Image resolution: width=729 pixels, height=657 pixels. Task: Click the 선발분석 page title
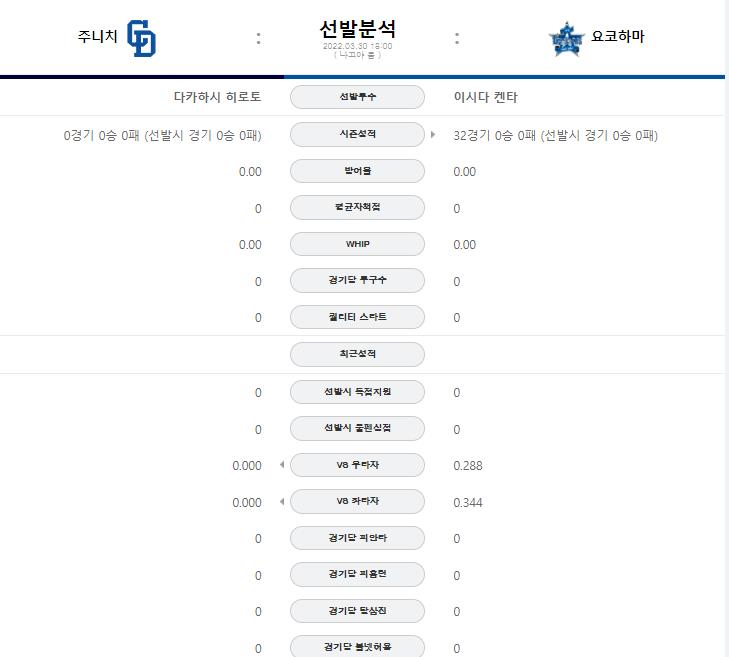(357, 29)
